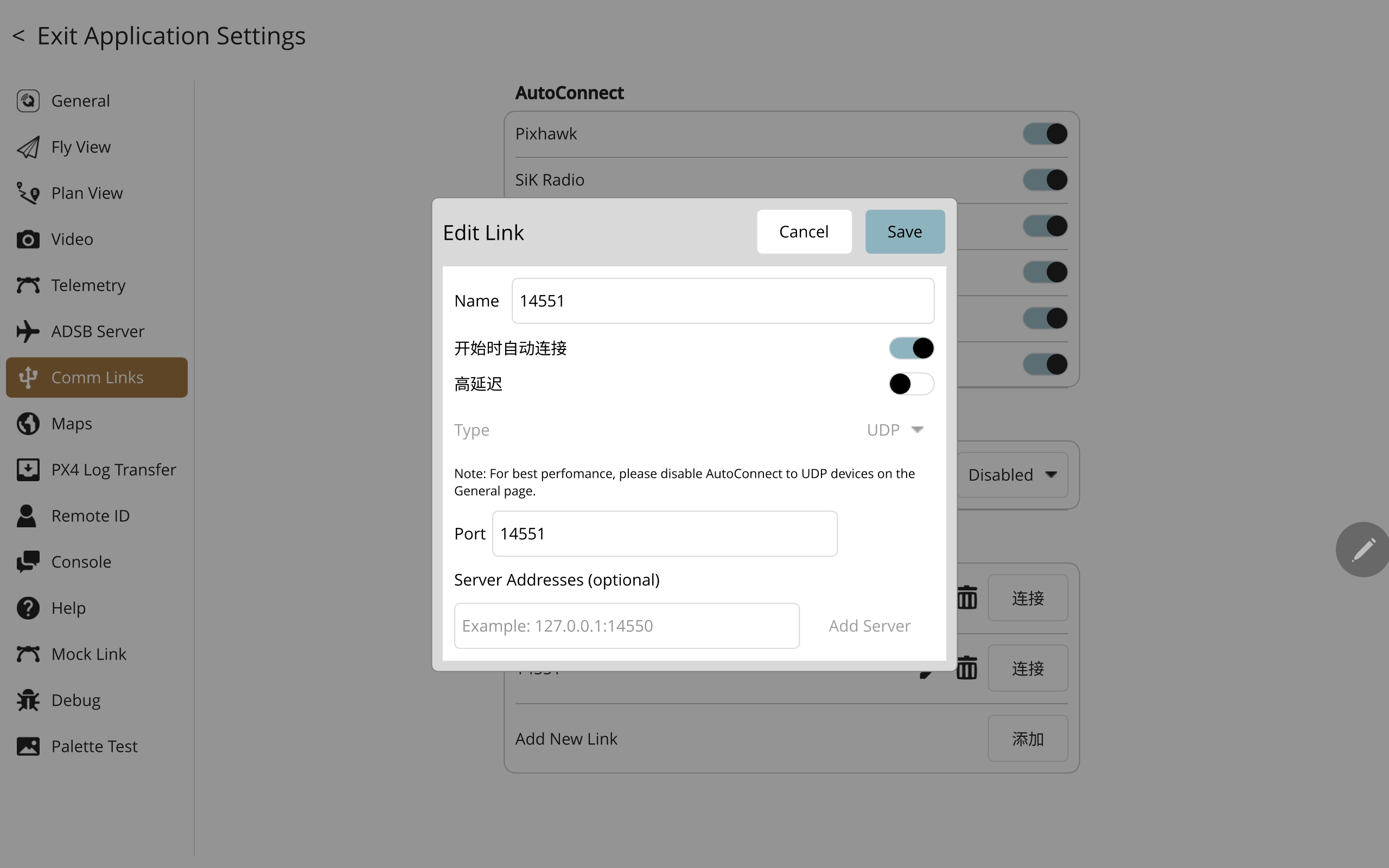Click the trash icon of 14551 link row
The width and height of the screenshot is (1389, 868).
[967, 668]
